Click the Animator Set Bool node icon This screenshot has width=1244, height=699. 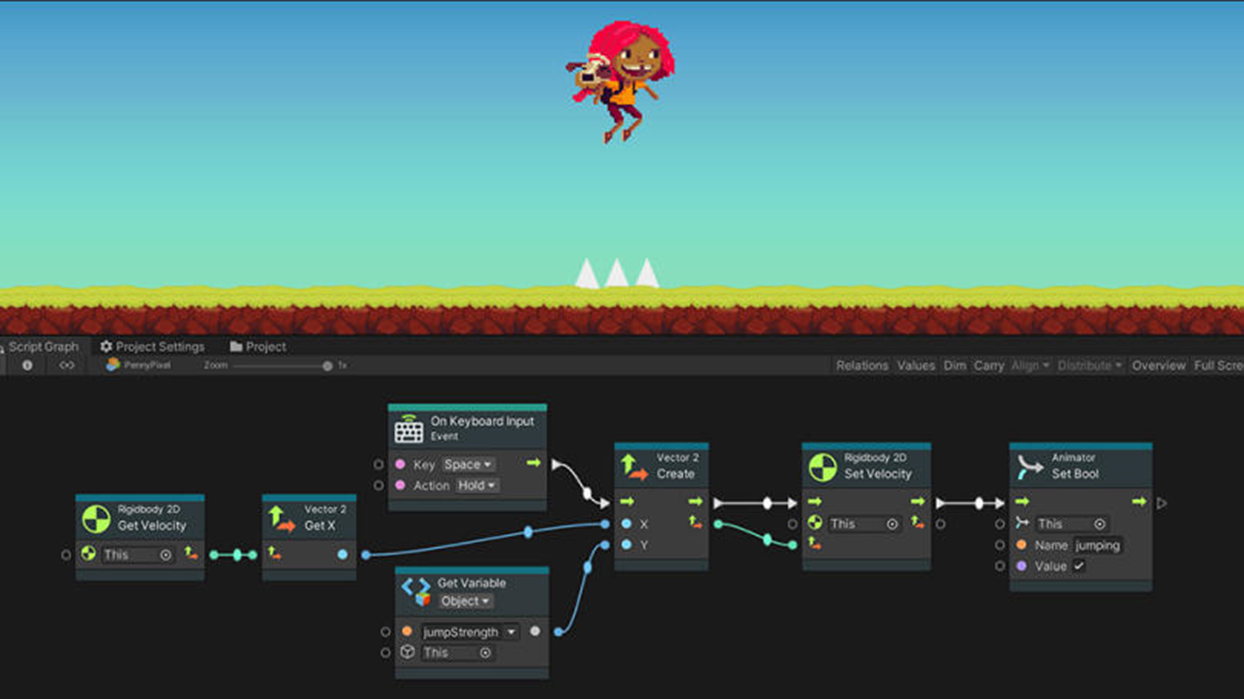click(1029, 467)
